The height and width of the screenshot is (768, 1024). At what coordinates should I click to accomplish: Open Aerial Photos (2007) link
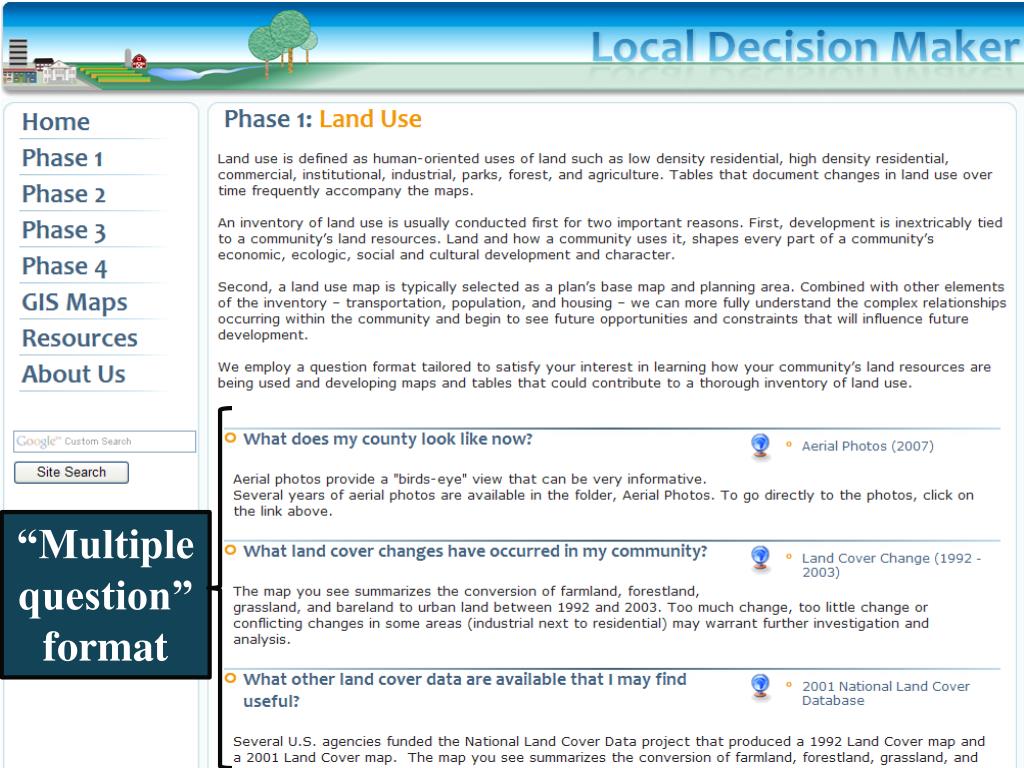pyautogui.click(x=867, y=446)
